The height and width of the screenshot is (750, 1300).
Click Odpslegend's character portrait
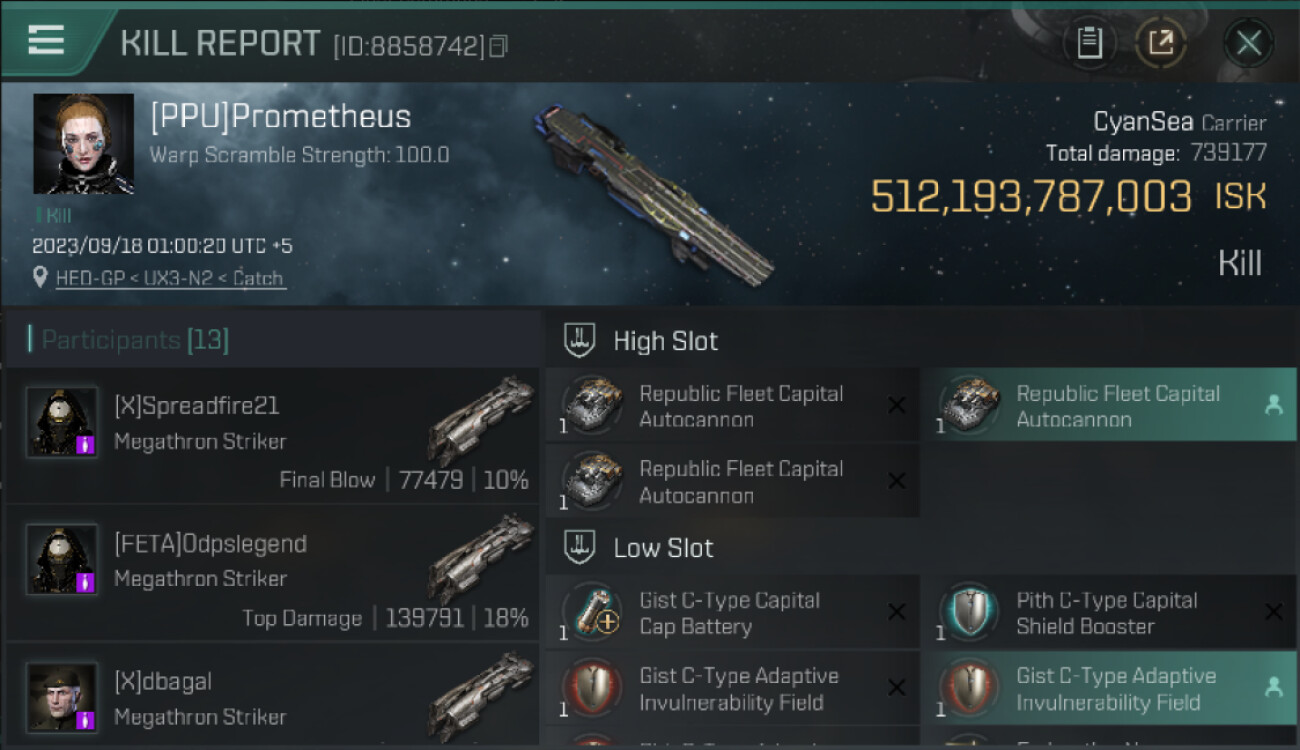point(62,559)
